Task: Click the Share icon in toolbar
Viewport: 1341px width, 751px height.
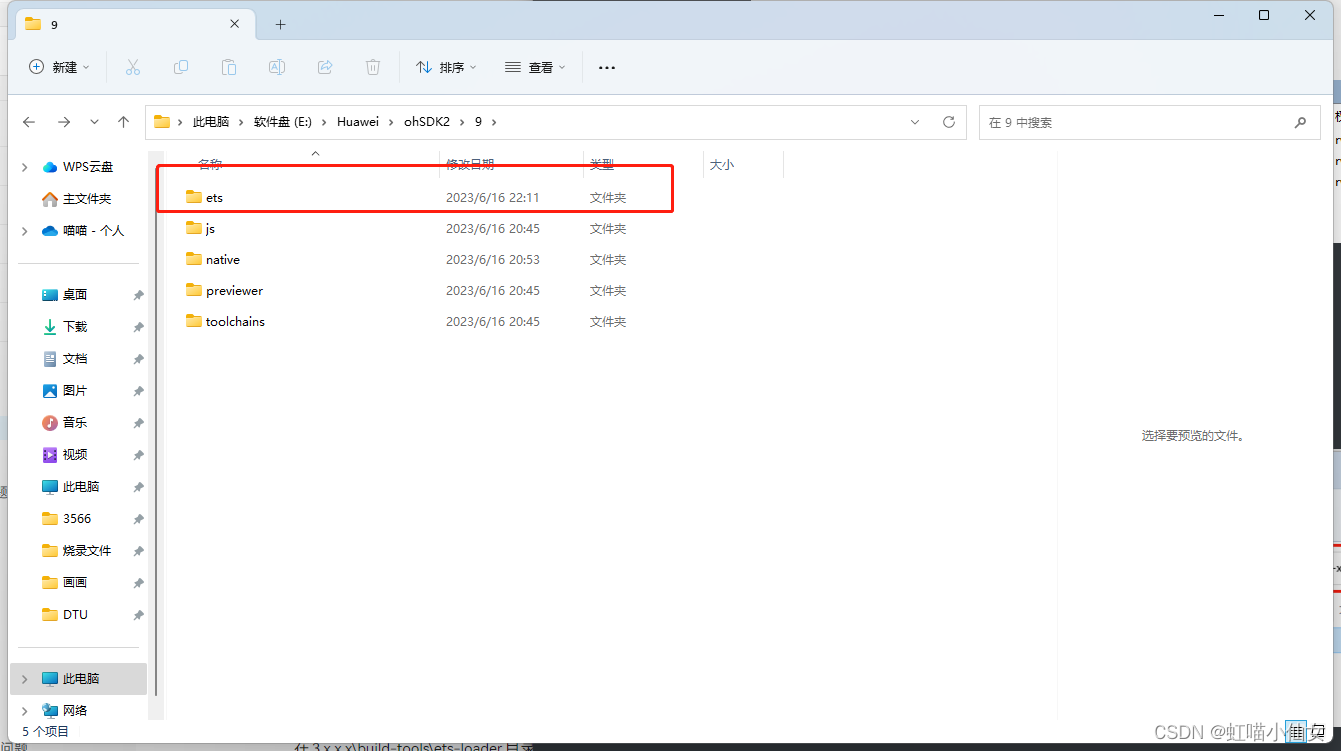Action: (x=325, y=67)
